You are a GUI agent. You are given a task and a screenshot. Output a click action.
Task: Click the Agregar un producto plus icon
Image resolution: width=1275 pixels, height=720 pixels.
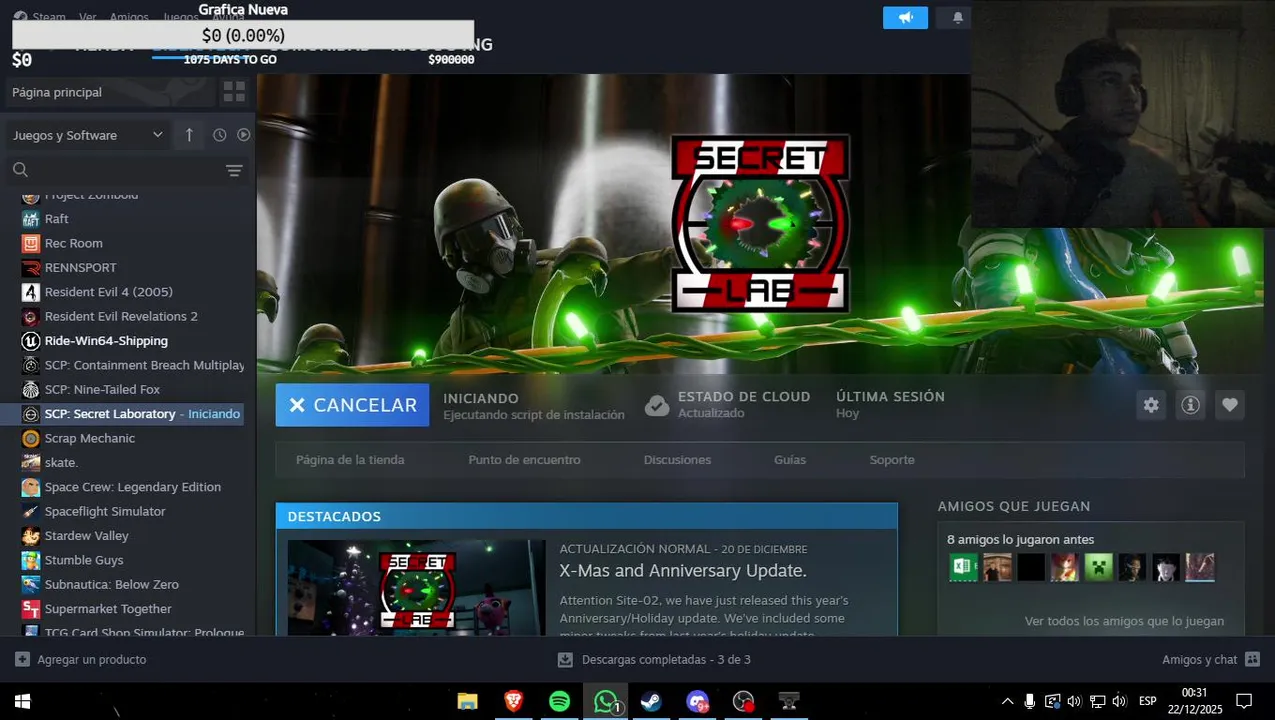point(22,660)
